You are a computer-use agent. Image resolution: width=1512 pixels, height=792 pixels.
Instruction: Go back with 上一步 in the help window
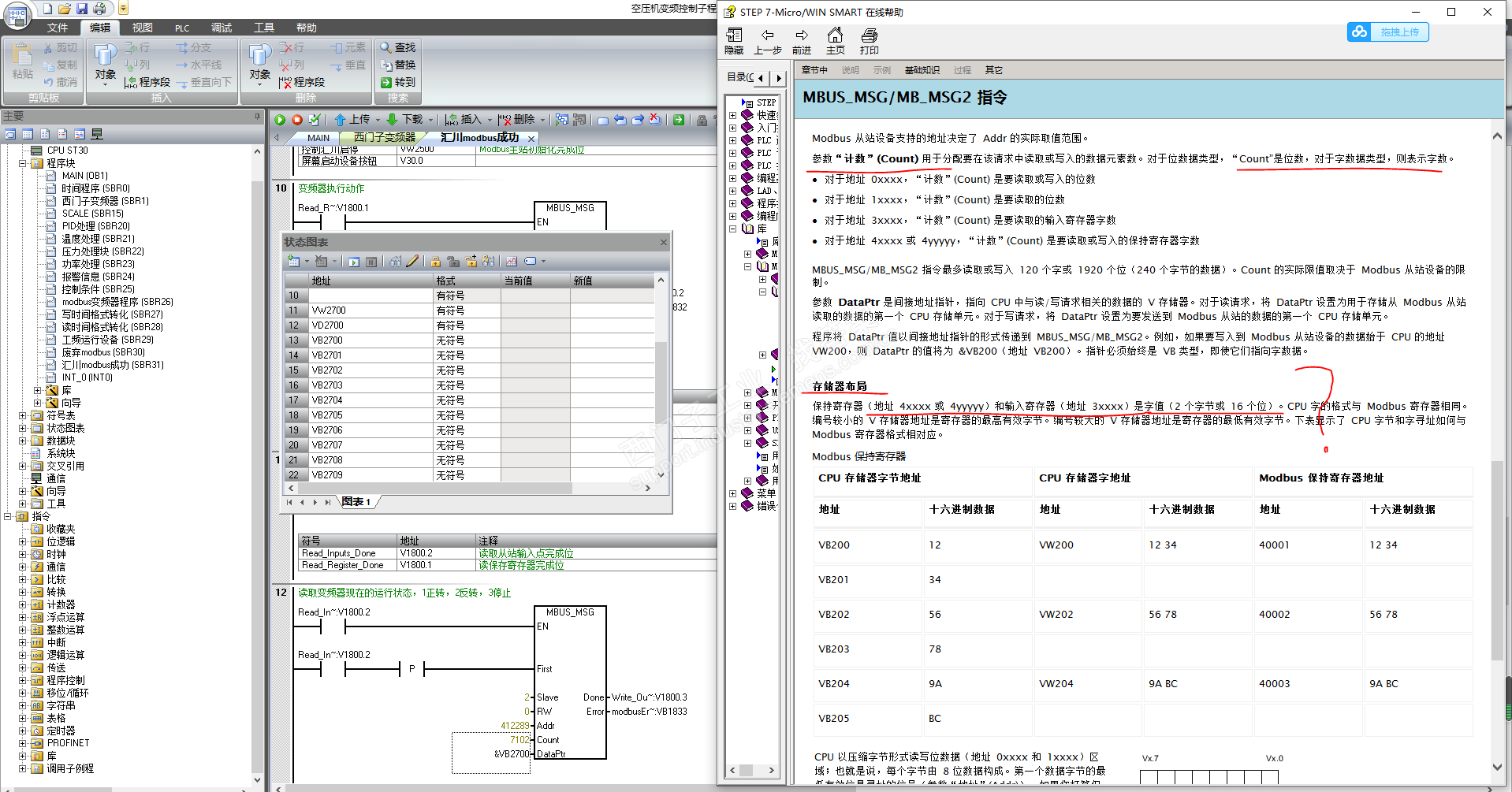tap(768, 41)
